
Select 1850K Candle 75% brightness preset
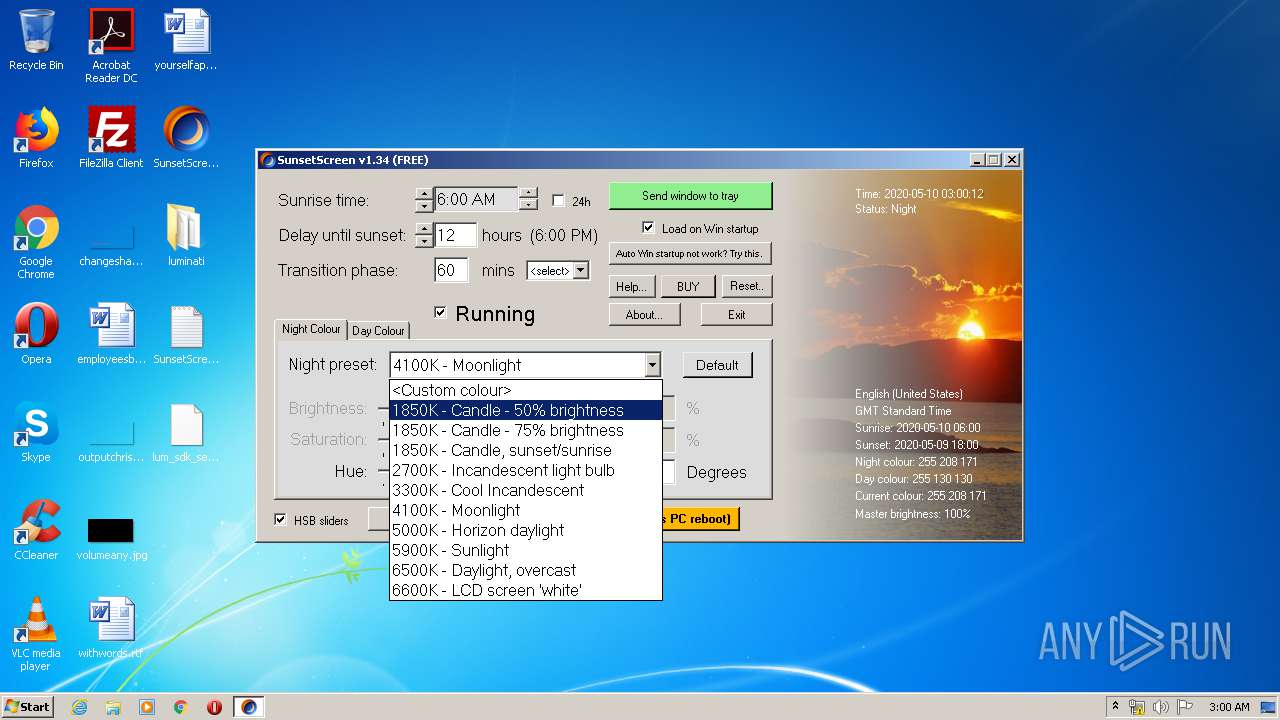[x=525, y=430]
